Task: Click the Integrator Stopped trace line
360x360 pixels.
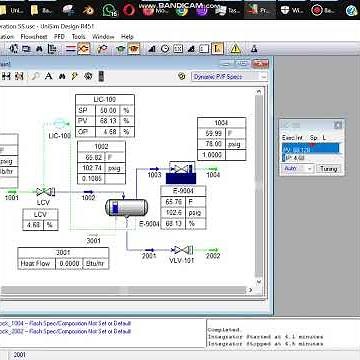Action: click(x=266, y=344)
